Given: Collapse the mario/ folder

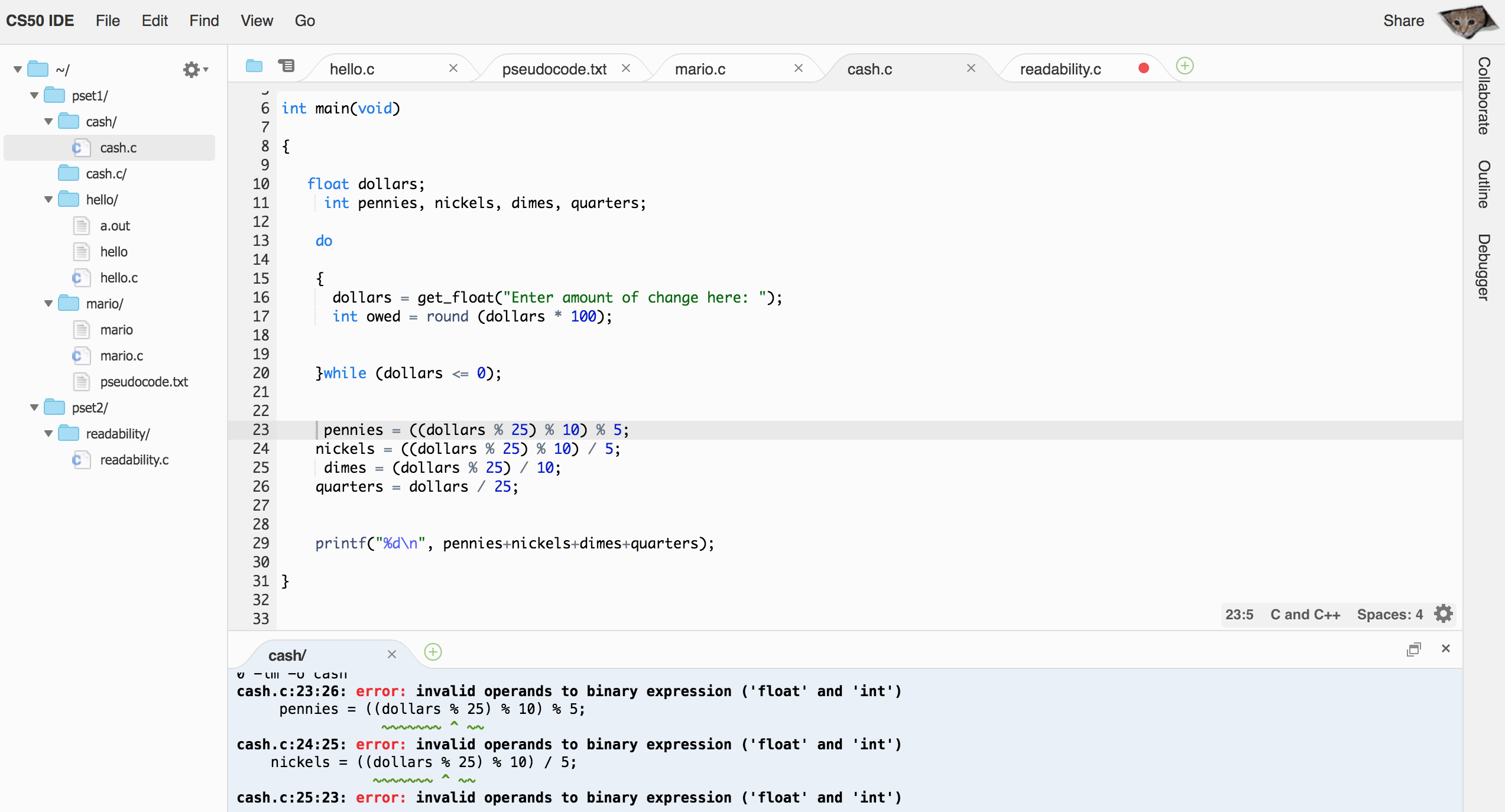Looking at the screenshot, I should 48,303.
